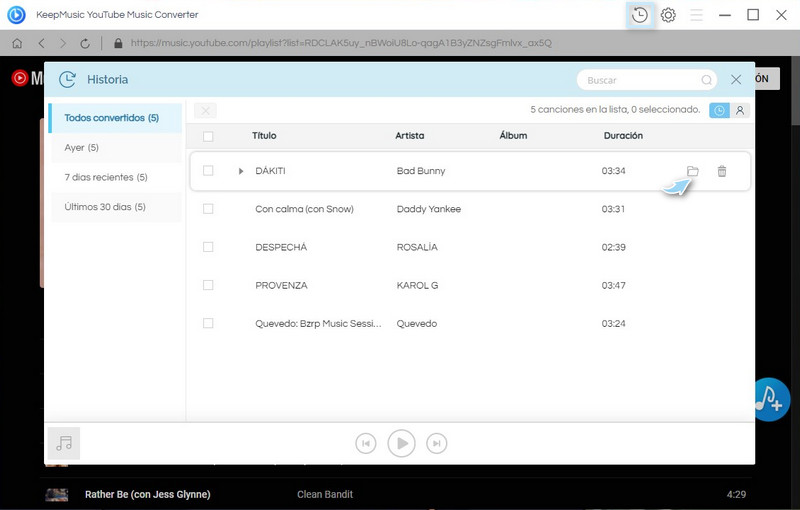
Task: Click song title DESPECHÁ
Action: [281, 247]
